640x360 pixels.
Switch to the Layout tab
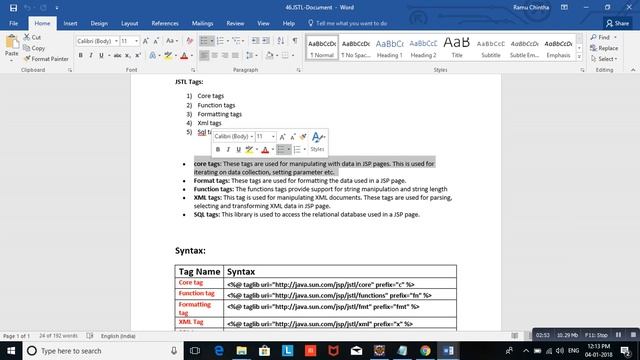[129, 23]
